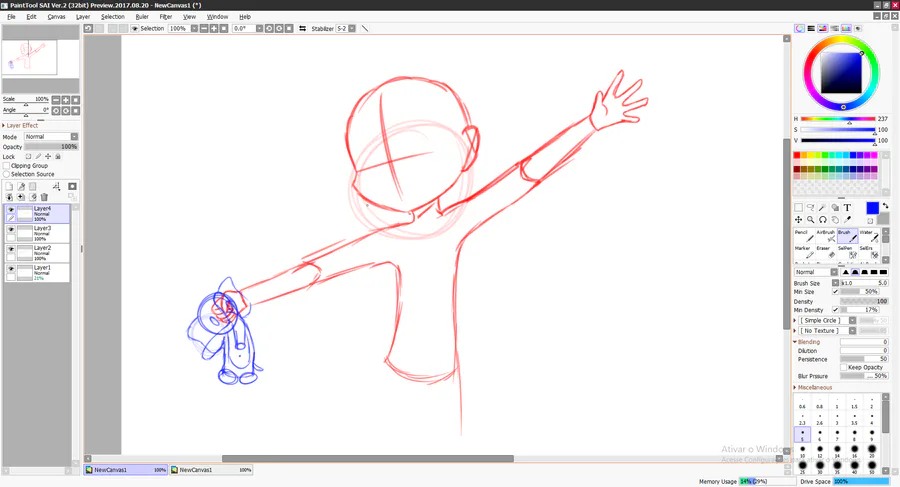This screenshot has height=487, width=900.
Task: Select the Hand tool
Action: point(835,219)
